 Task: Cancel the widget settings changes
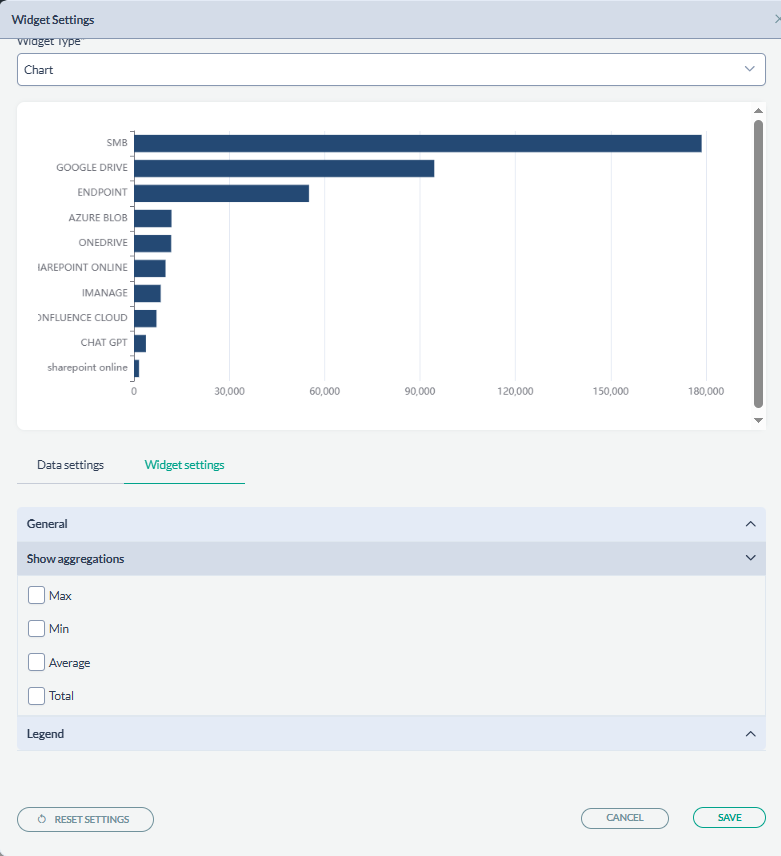point(624,818)
